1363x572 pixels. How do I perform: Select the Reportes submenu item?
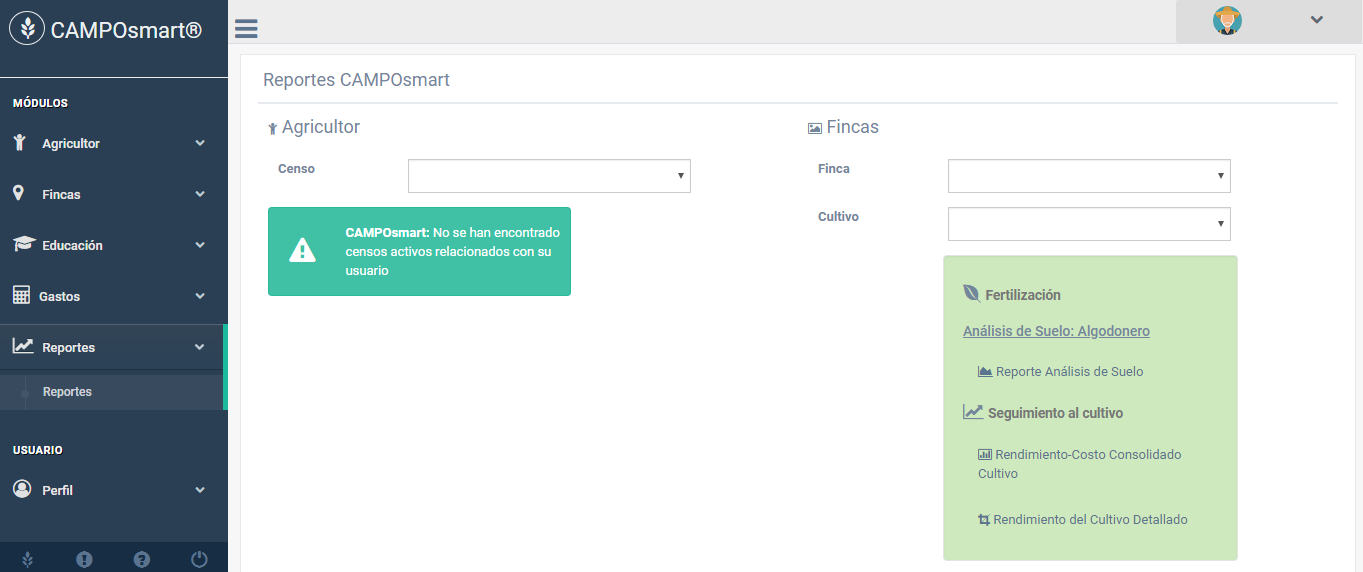[67, 392]
